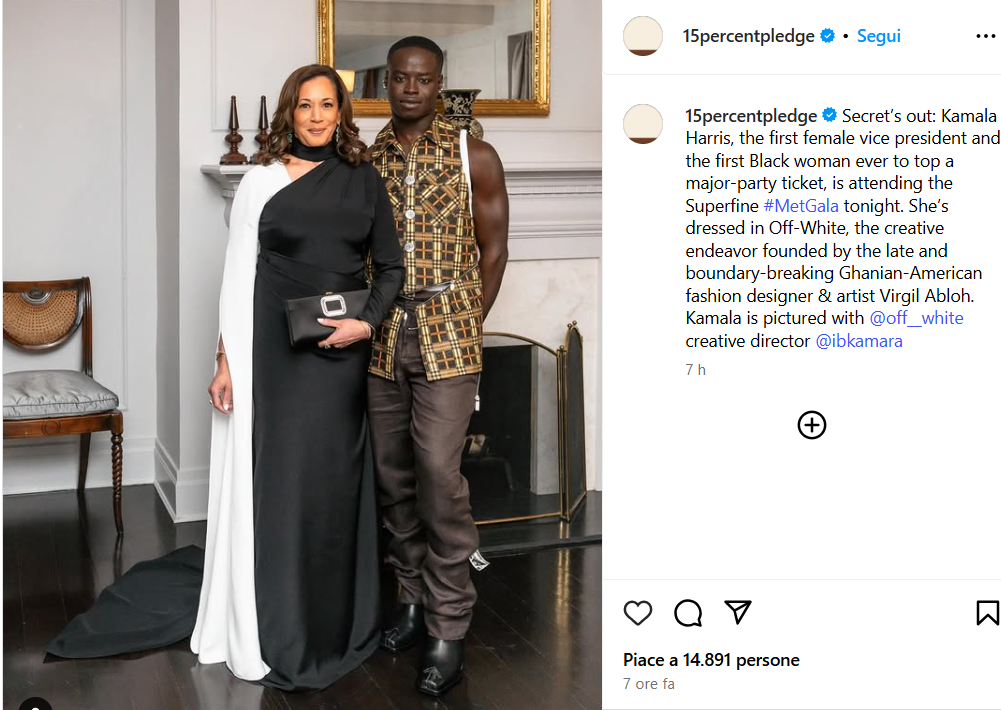Click the Segui follow button
The image size is (1001, 710).
pyautogui.click(x=878, y=36)
